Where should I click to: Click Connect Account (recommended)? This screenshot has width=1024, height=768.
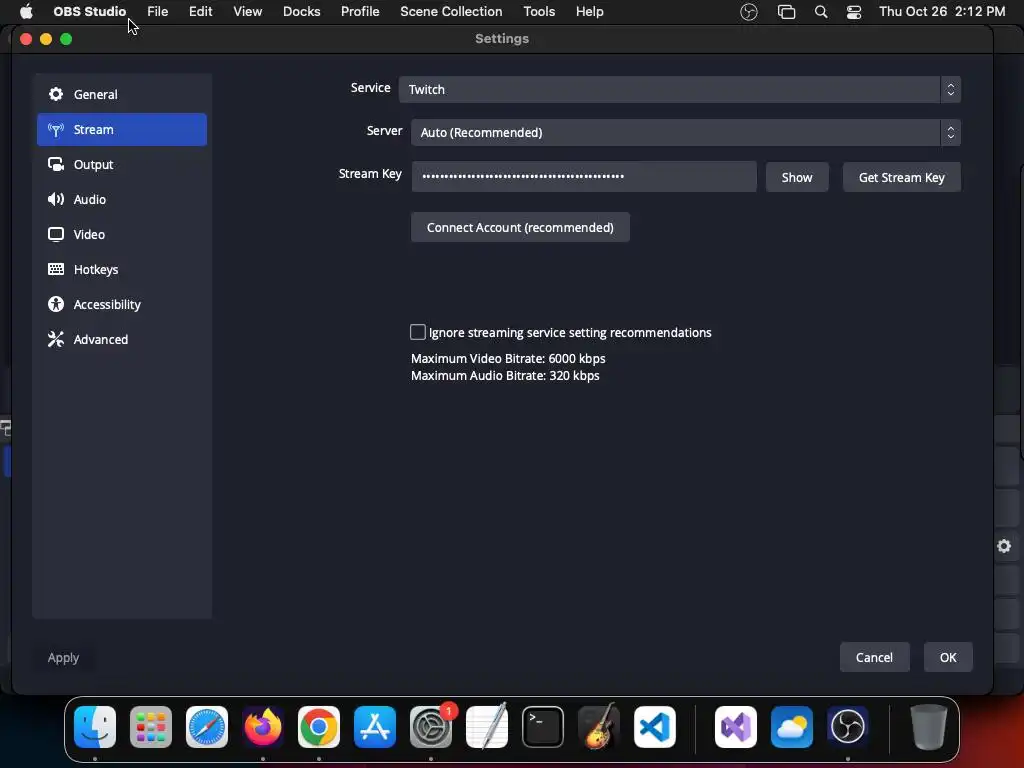(x=520, y=227)
